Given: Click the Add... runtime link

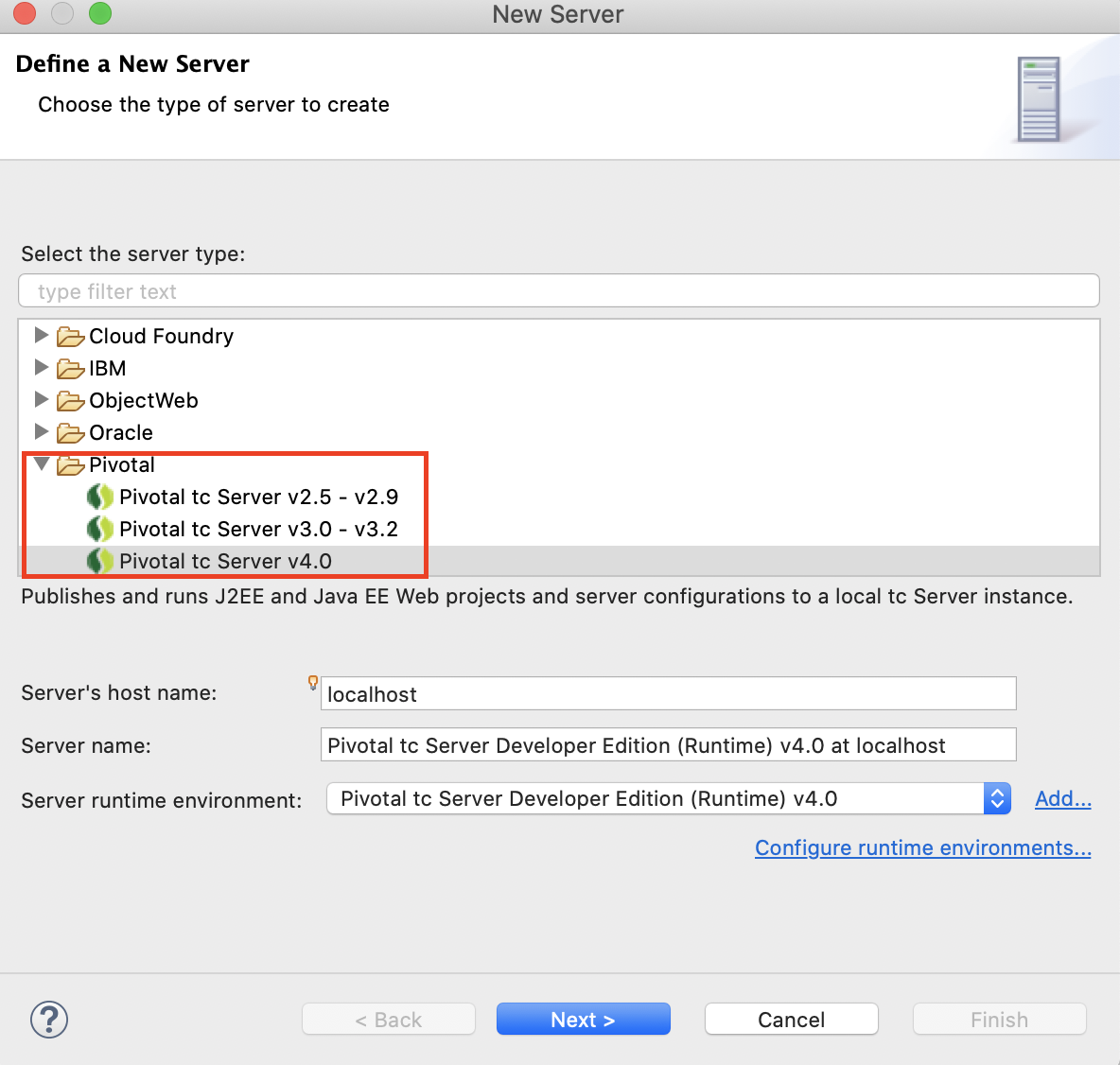Looking at the screenshot, I should [1063, 798].
